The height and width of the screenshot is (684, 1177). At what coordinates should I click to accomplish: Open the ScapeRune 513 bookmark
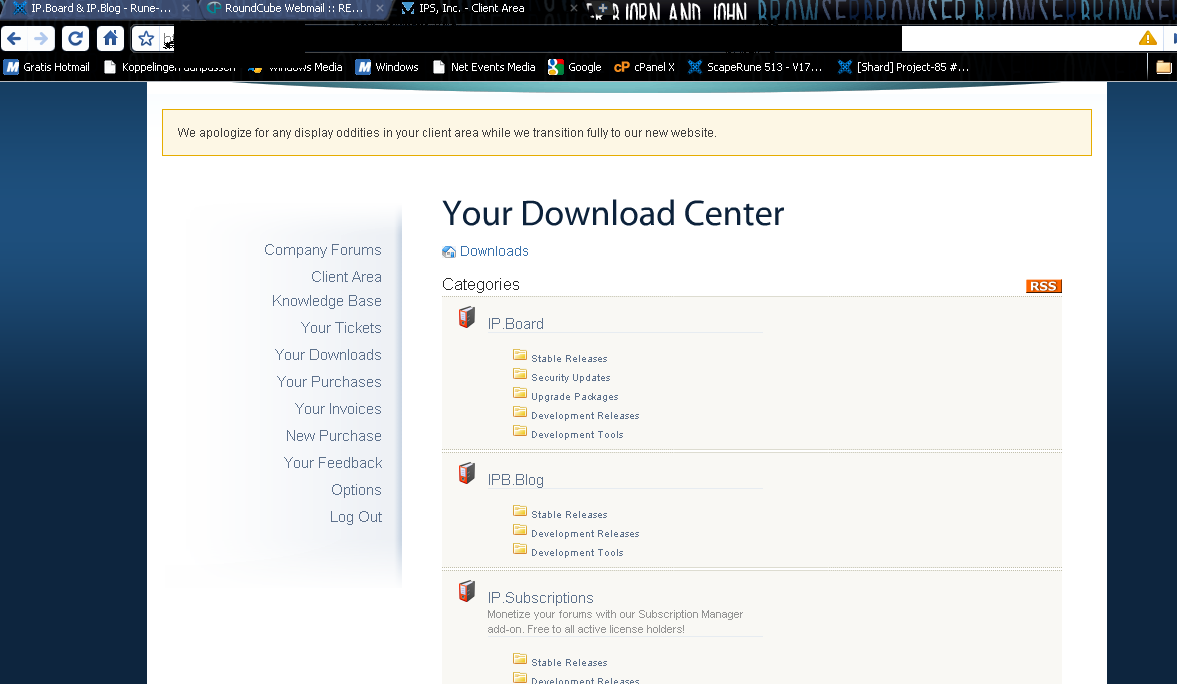click(x=755, y=67)
